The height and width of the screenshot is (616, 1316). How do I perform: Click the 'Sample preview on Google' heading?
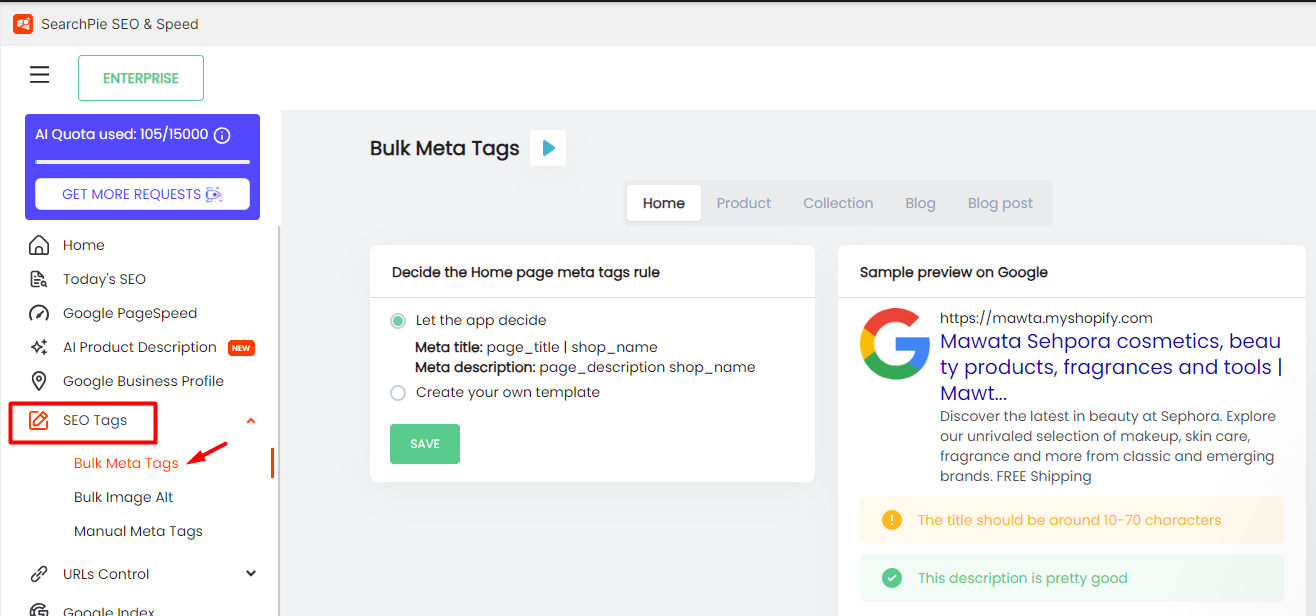(x=954, y=272)
